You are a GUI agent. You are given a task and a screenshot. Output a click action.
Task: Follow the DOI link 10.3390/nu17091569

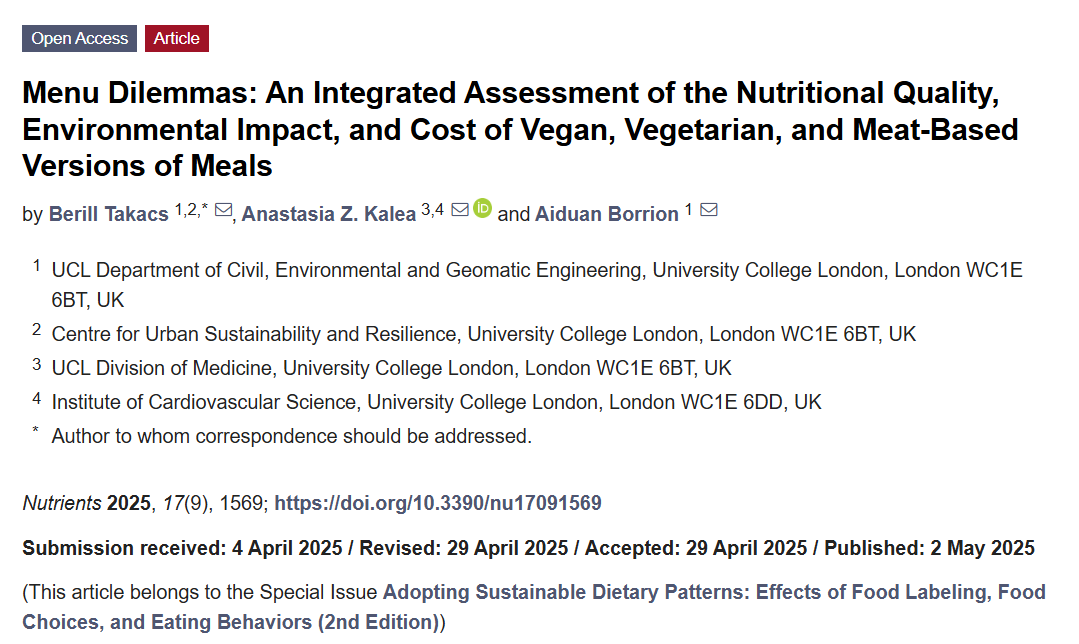click(438, 503)
